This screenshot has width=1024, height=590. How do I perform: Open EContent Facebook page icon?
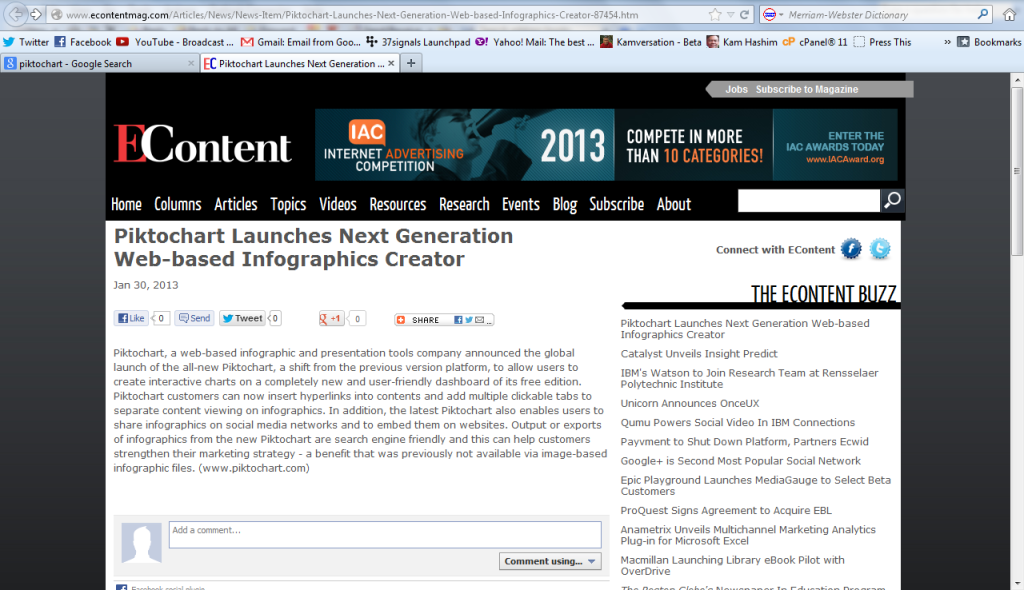[x=851, y=249]
